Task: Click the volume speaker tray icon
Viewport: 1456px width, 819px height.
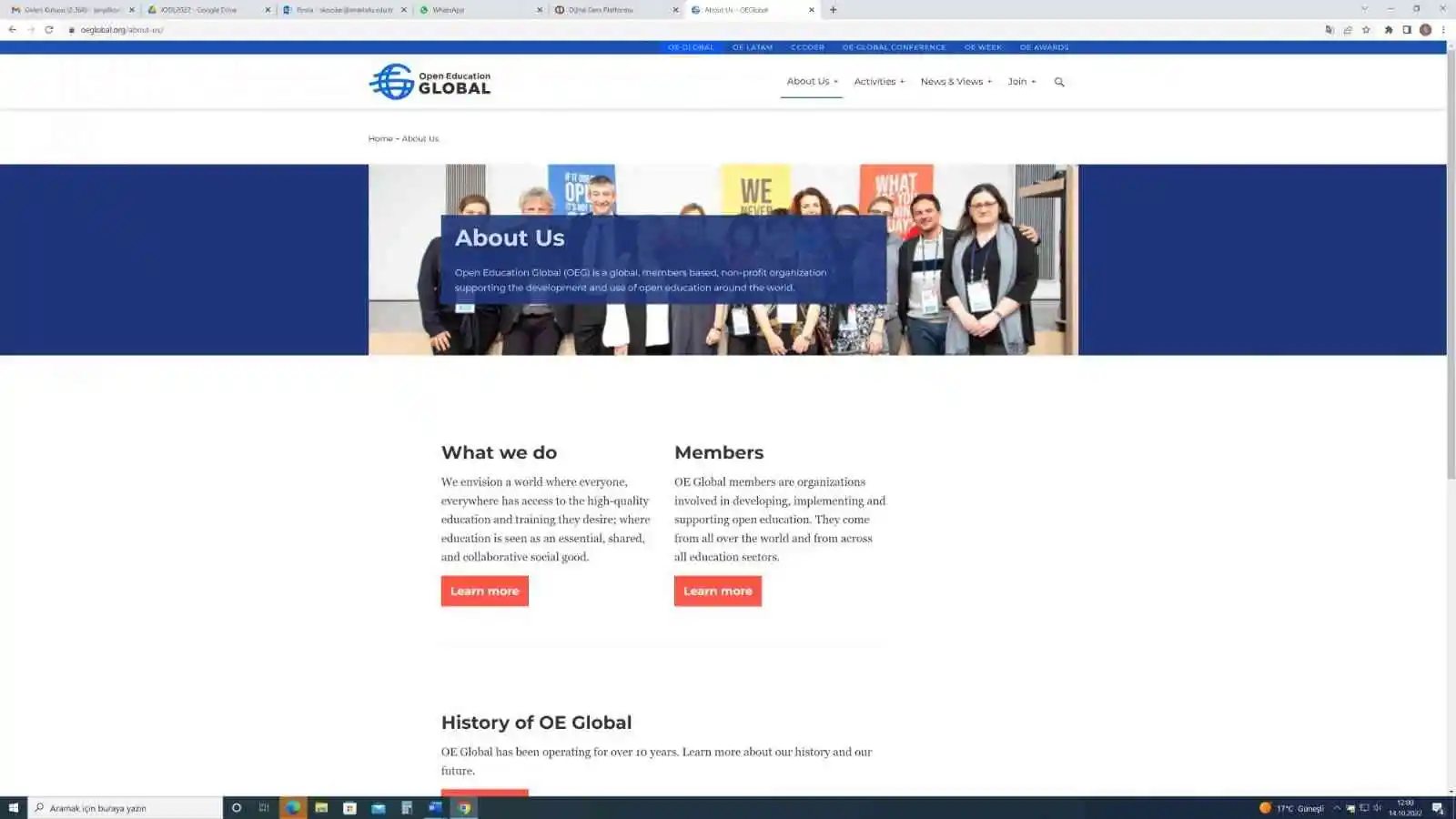Action: point(1377,808)
